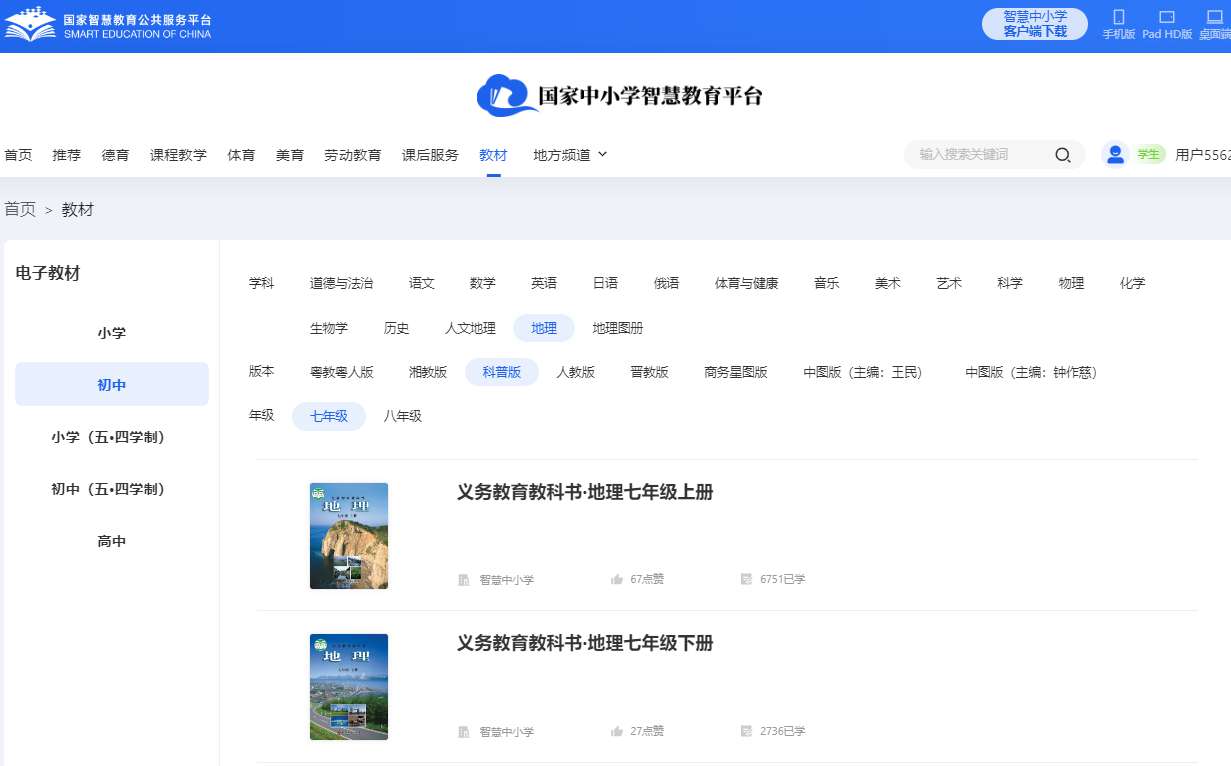The image size is (1231, 766).
Task: Select 初中（五·四学制） in sidebar
Action: pyautogui.click(x=112, y=489)
